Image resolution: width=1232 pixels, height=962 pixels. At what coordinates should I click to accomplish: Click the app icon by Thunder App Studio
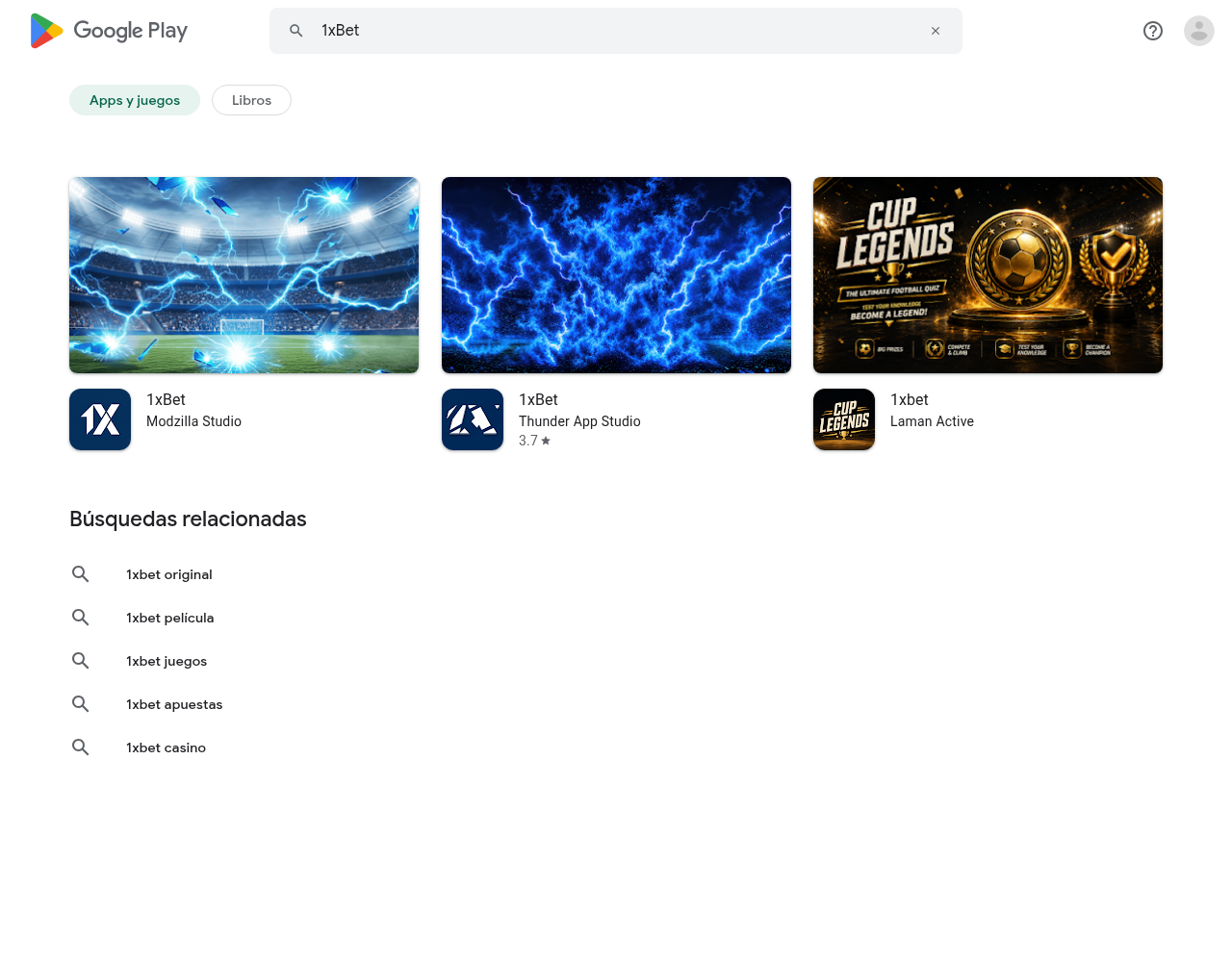pyautogui.click(x=473, y=419)
